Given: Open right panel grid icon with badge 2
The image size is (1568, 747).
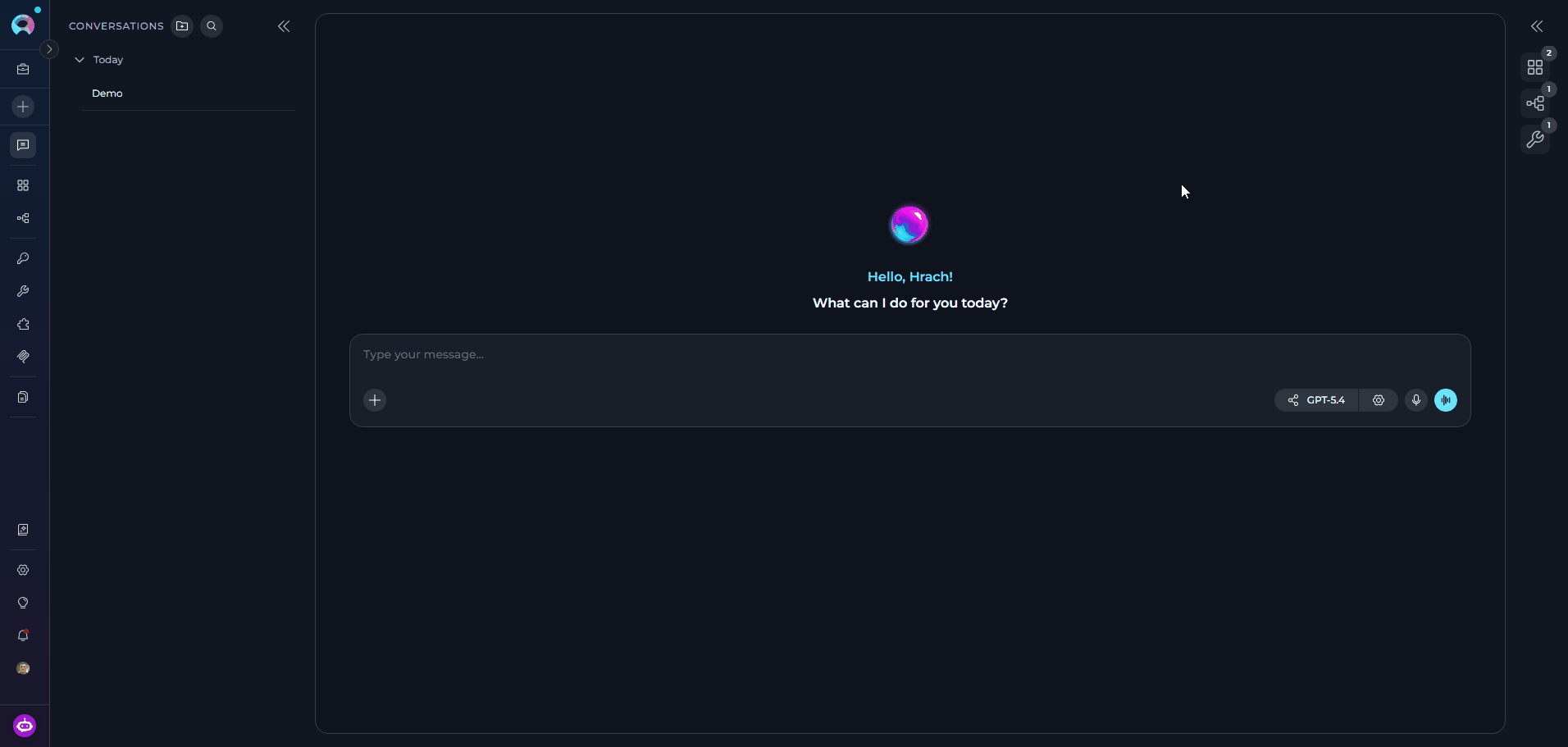Looking at the screenshot, I should (x=1535, y=67).
